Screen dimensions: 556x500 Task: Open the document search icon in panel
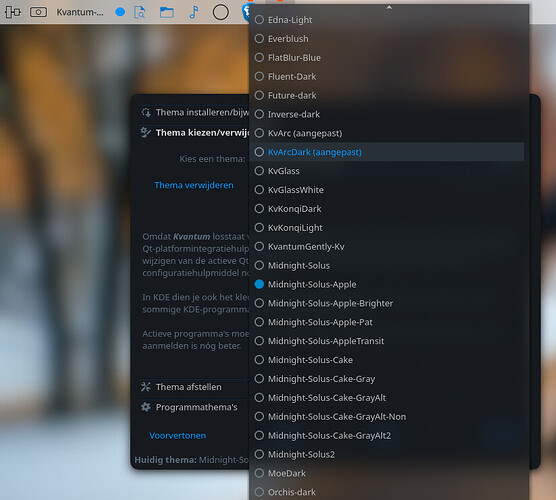pyautogui.click(x=140, y=12)
